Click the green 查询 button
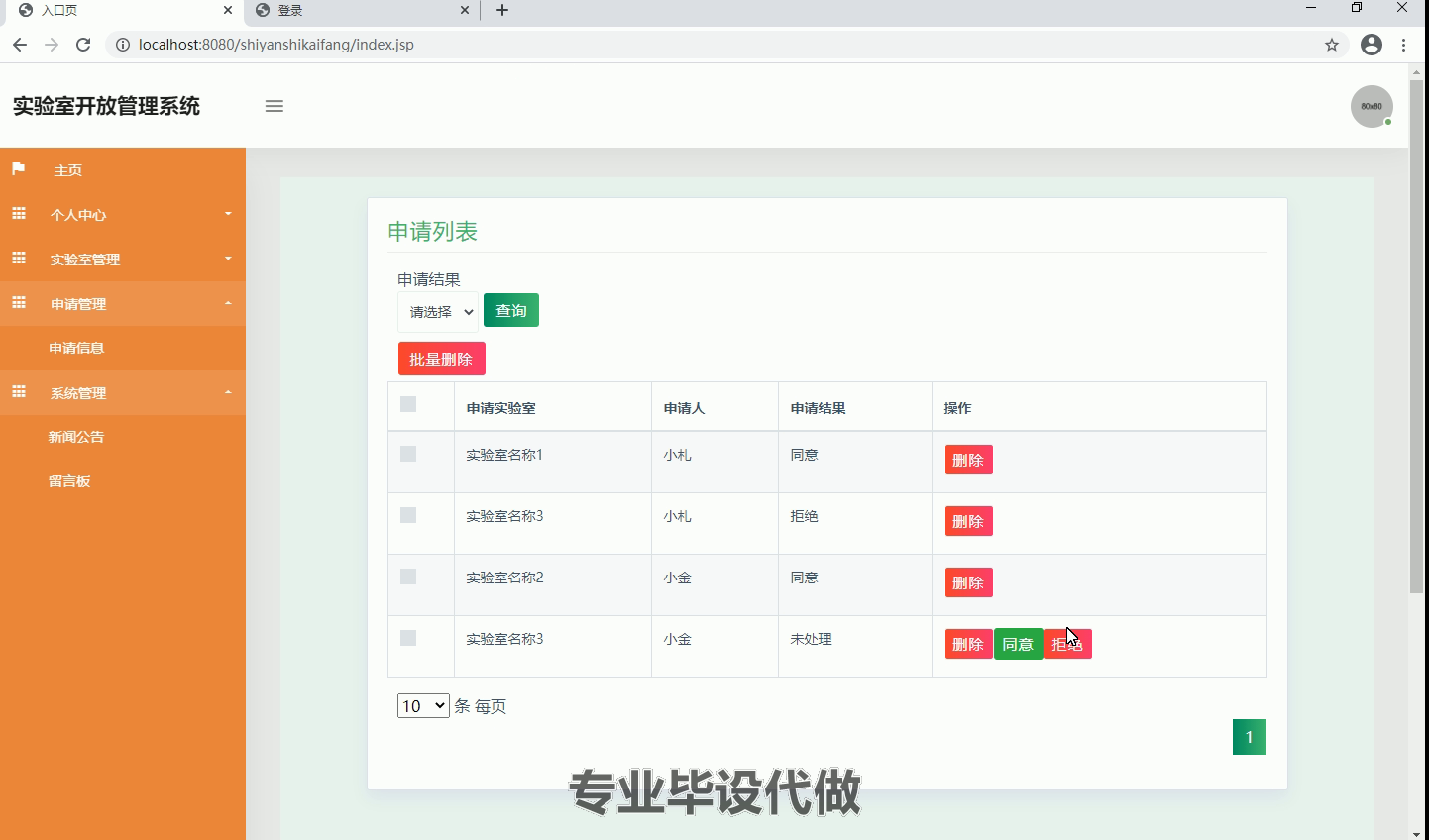 [511, 310]
